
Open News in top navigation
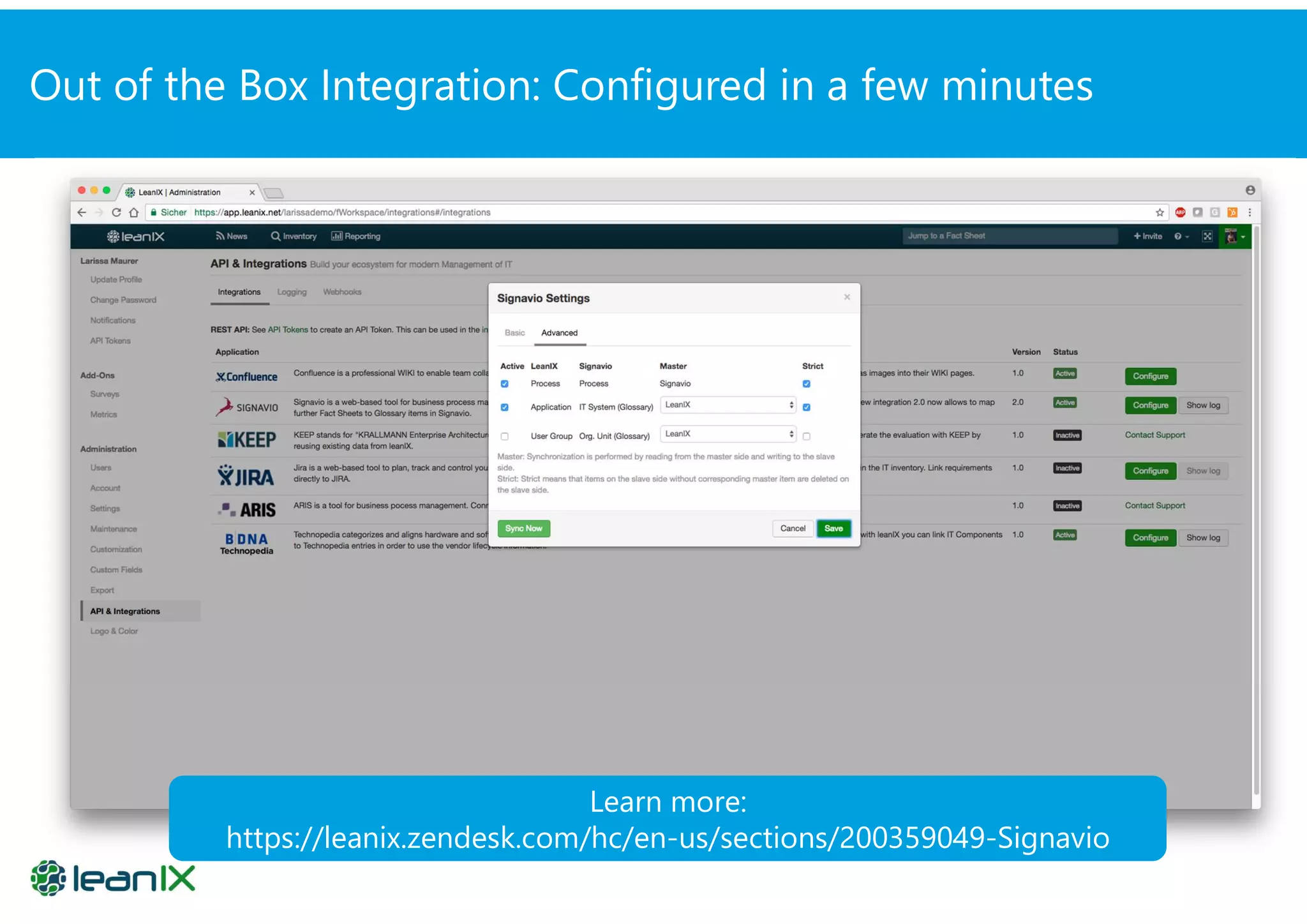(232, 236)
